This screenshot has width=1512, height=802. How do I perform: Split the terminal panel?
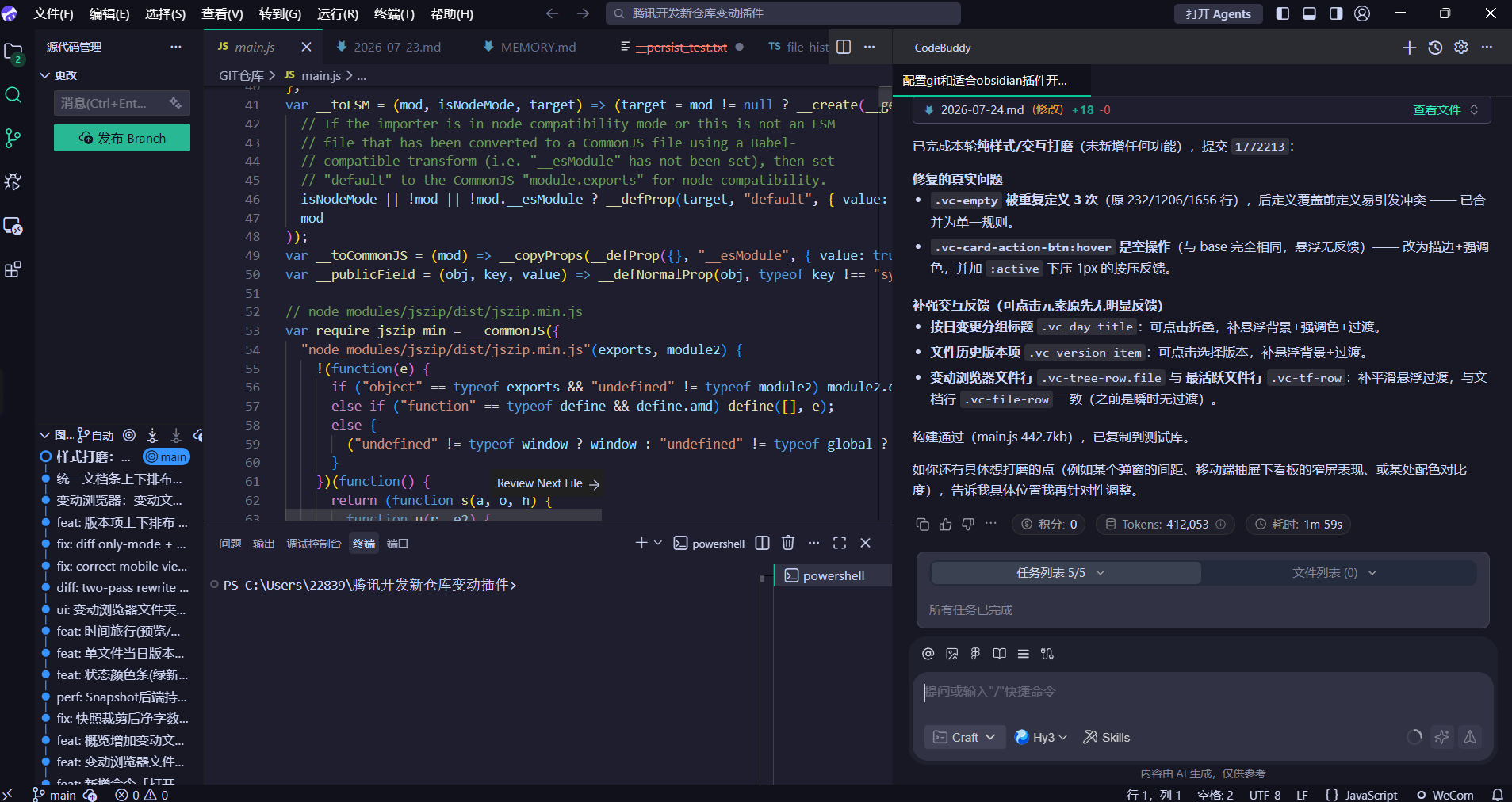pos(762,543)
